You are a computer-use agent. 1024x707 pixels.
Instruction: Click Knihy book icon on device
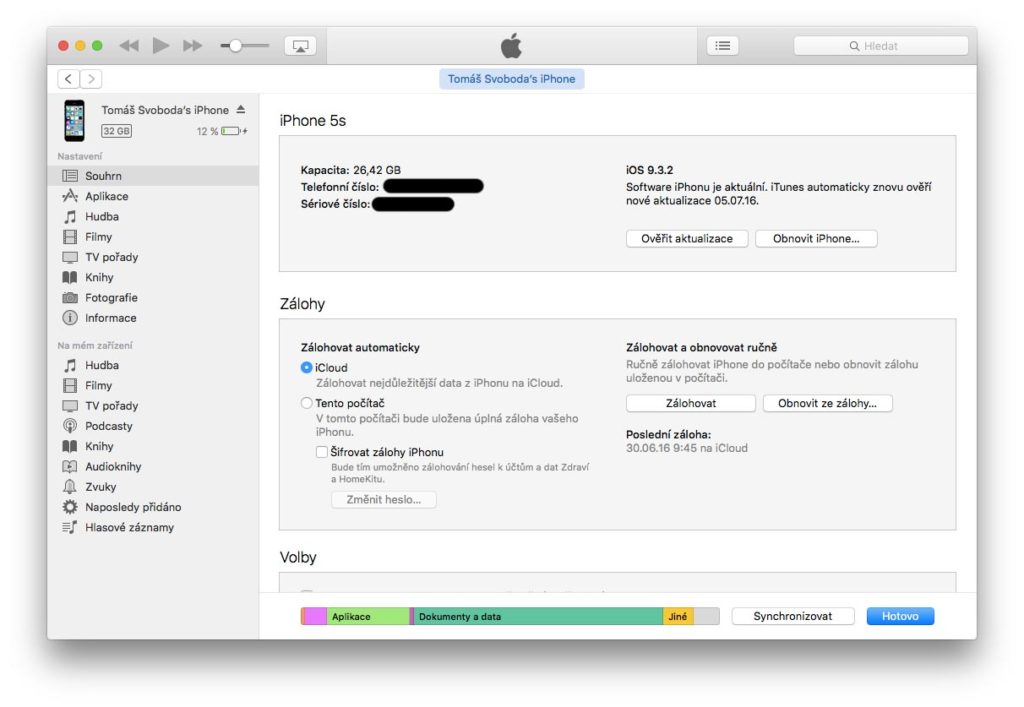coord(70,446)
